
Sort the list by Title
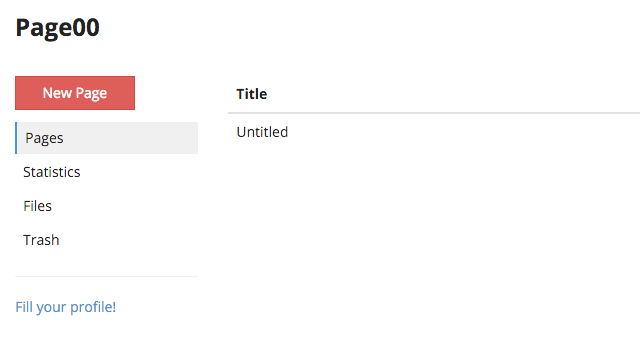[251, 94]
